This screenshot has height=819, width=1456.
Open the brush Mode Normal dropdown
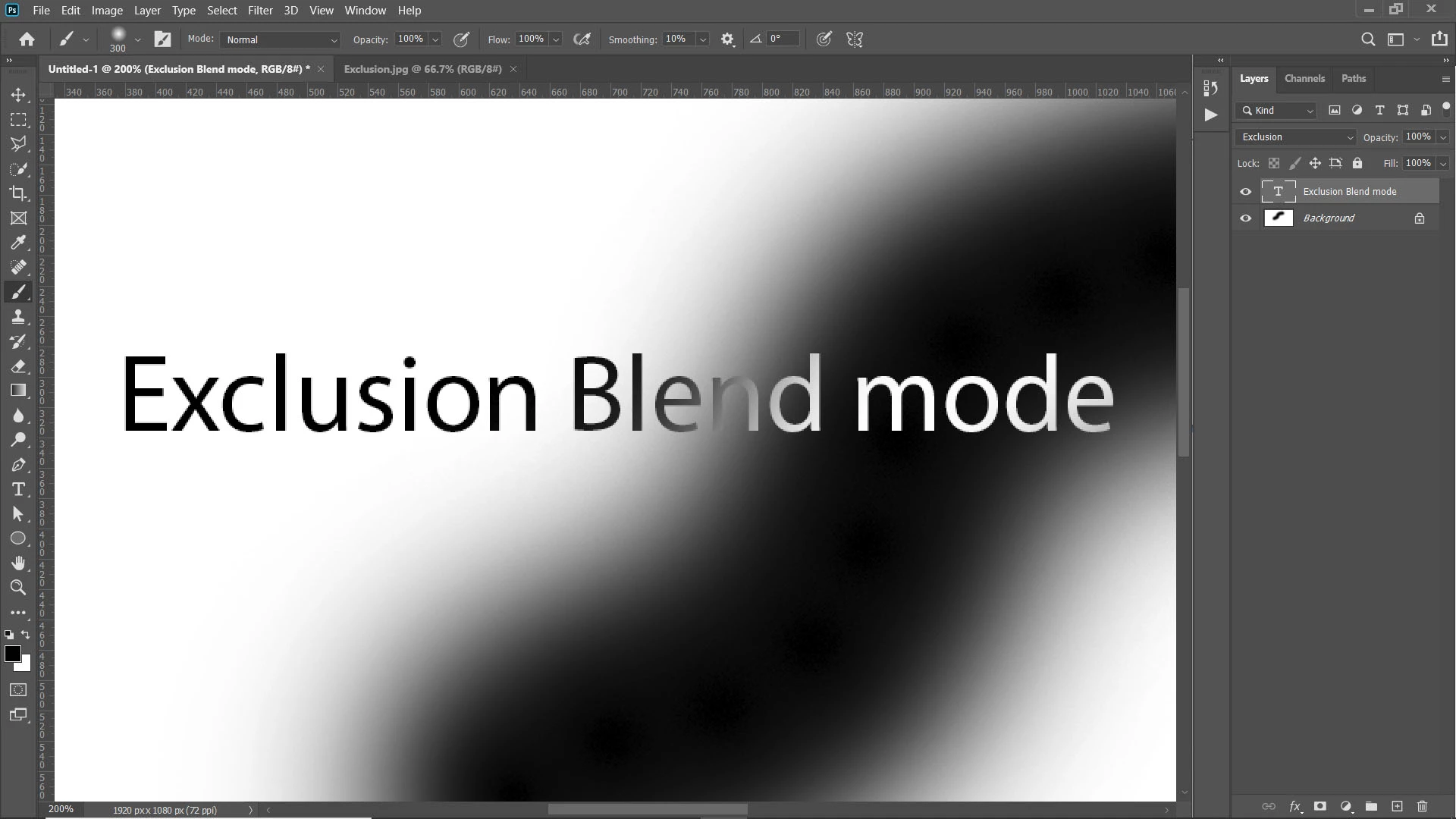pyautogui.click(x=281, y=39)
